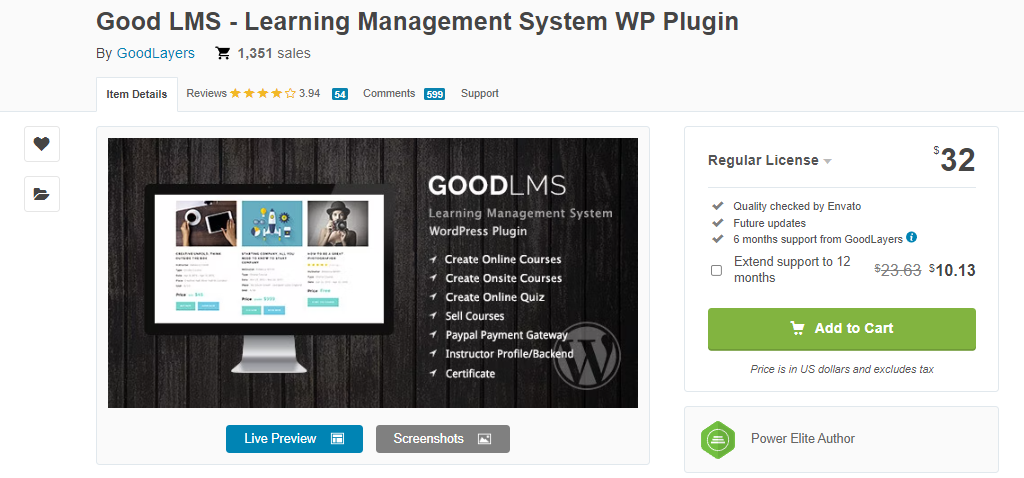
Task: Click the struck-through $23.63 price
Action: (x=898, y=270)
